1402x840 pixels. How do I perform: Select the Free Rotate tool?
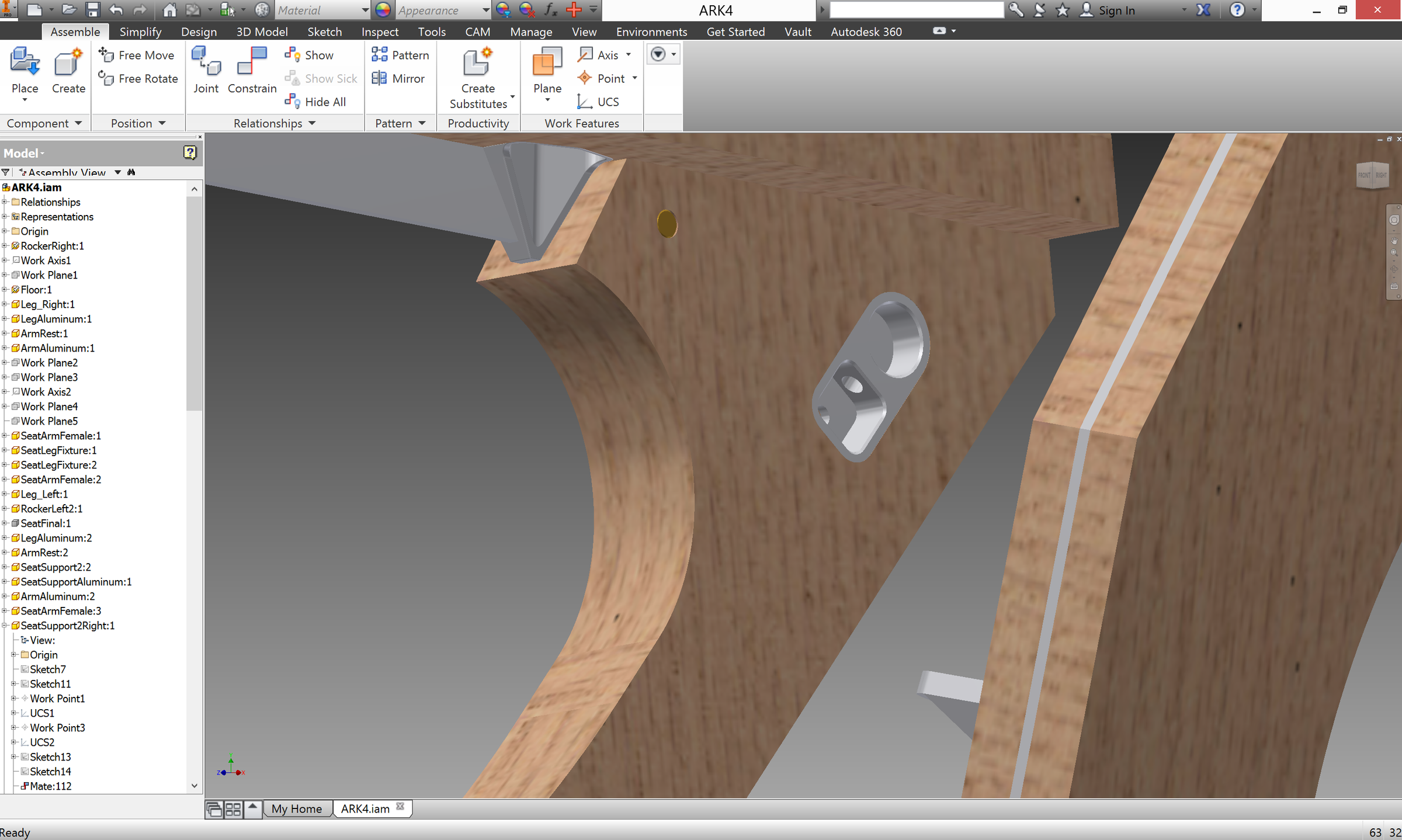pos(138,78)
